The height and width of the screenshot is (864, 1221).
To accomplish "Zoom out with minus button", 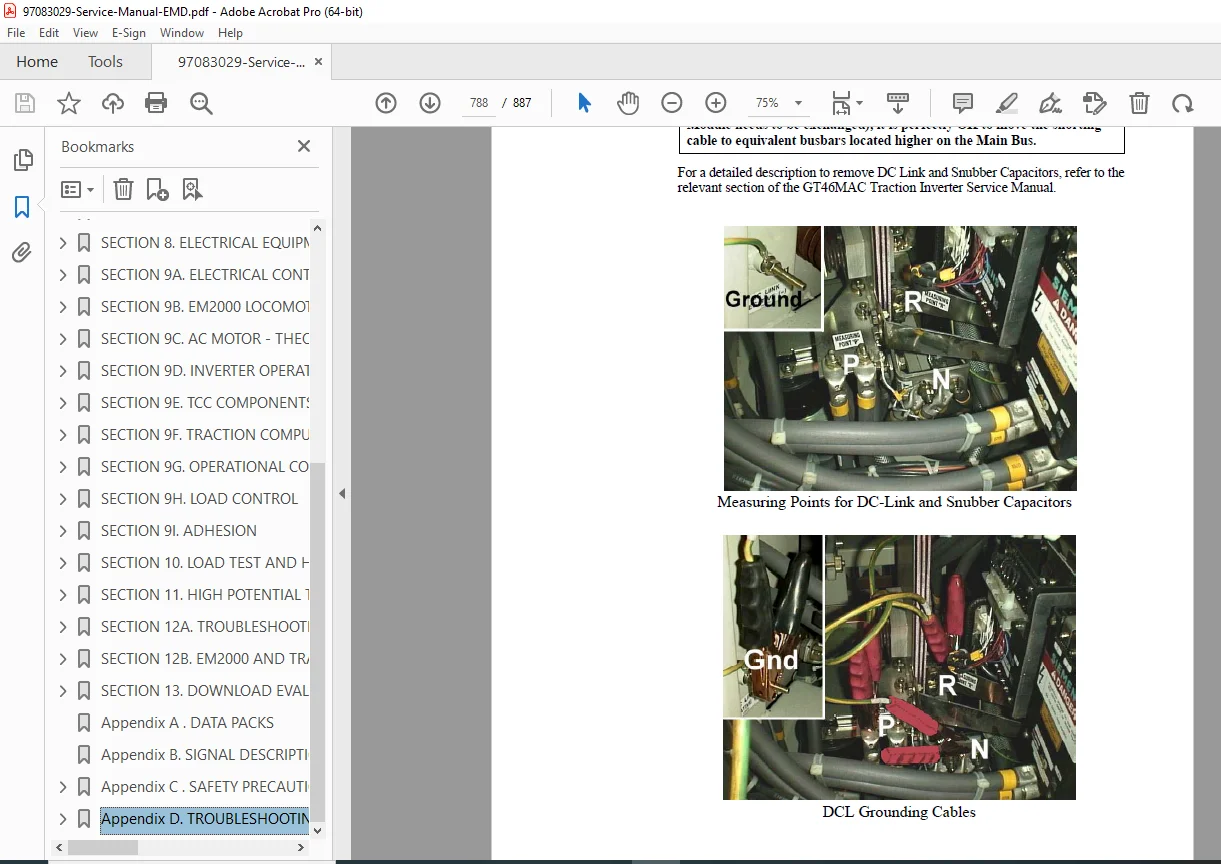I will (x=672, y=103).
